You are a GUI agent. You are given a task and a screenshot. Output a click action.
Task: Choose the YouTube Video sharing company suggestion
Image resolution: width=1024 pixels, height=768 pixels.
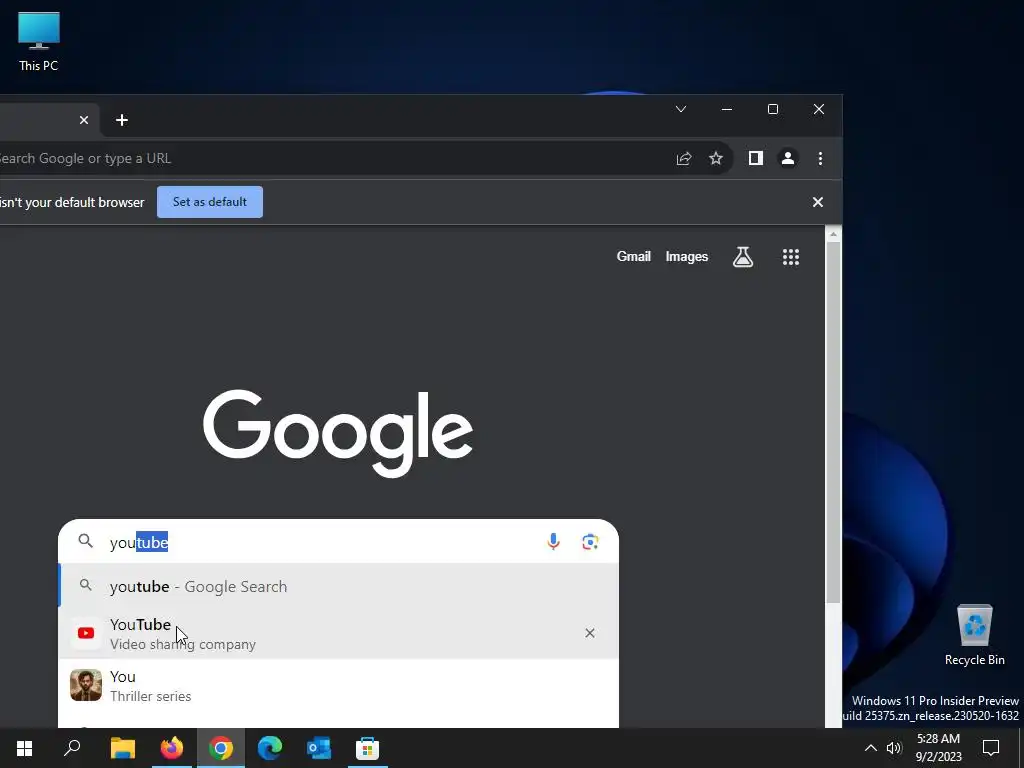coord(338,633)
